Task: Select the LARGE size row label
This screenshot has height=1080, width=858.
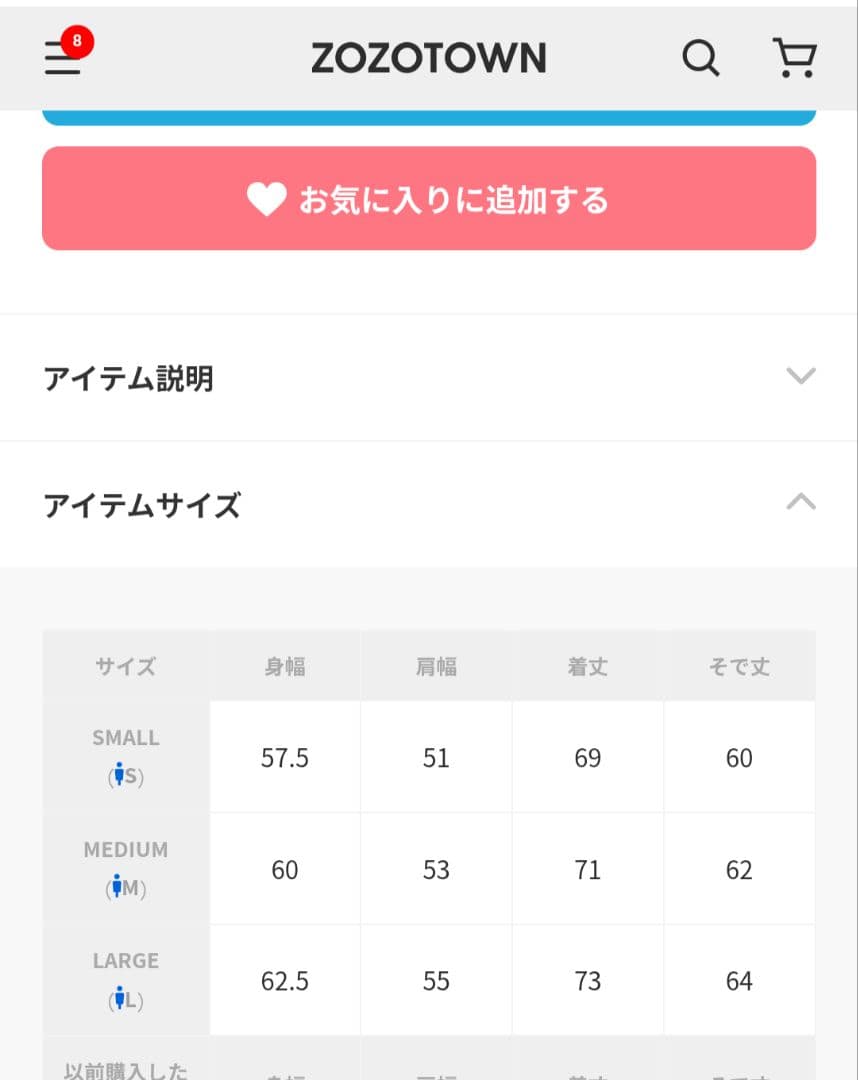Action: tap(126, 961)
